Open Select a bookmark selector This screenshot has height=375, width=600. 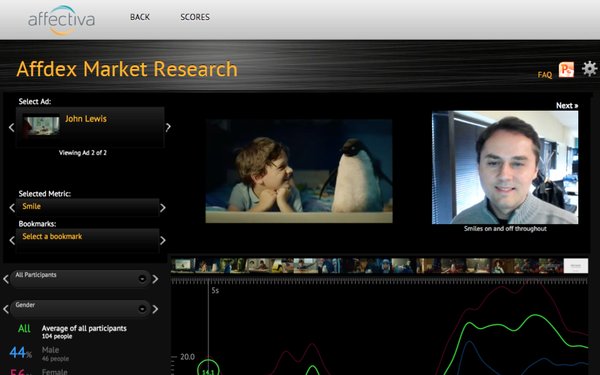(87, 240)
